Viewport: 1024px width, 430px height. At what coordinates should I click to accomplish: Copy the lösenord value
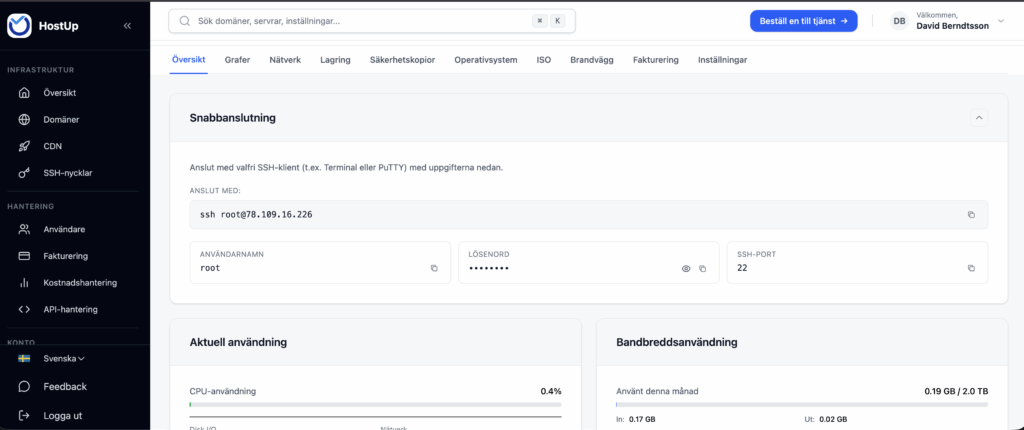(x=703, y=269)
